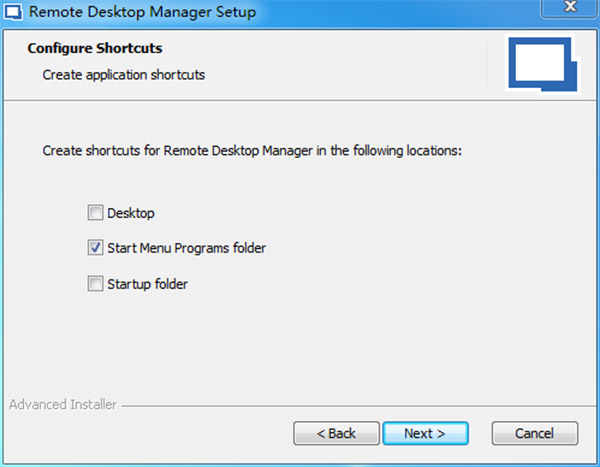Close the setup window with X
The height and width of the screenshot is (467, 600).
point(568,10)
